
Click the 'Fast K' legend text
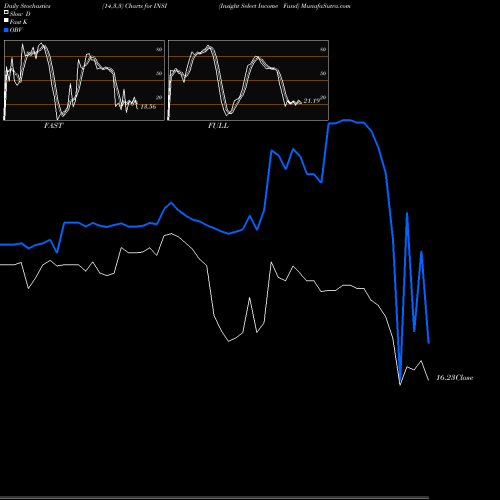19,22
